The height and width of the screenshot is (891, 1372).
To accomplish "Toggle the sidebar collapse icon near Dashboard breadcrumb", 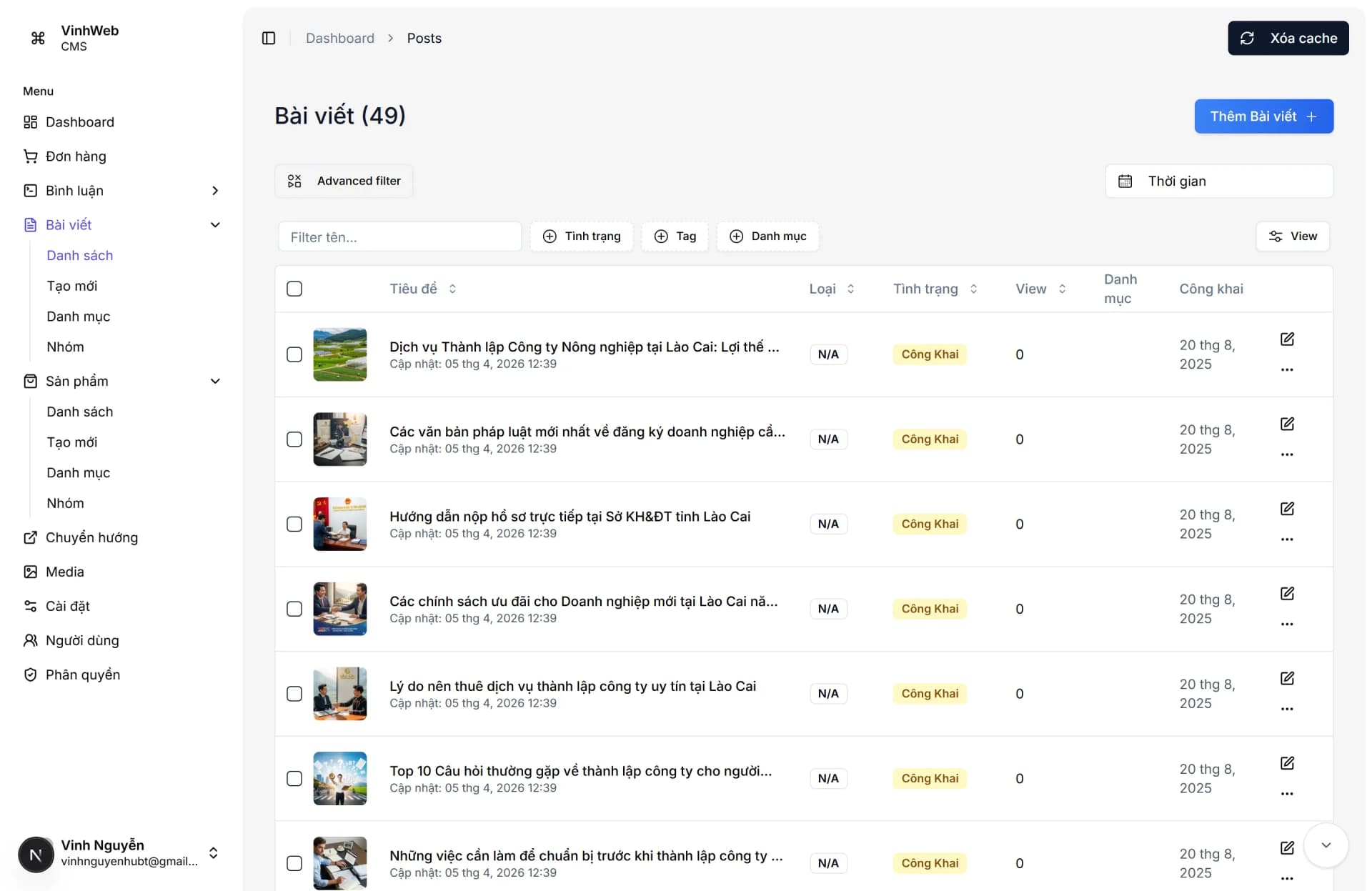I will click(269, 38).
